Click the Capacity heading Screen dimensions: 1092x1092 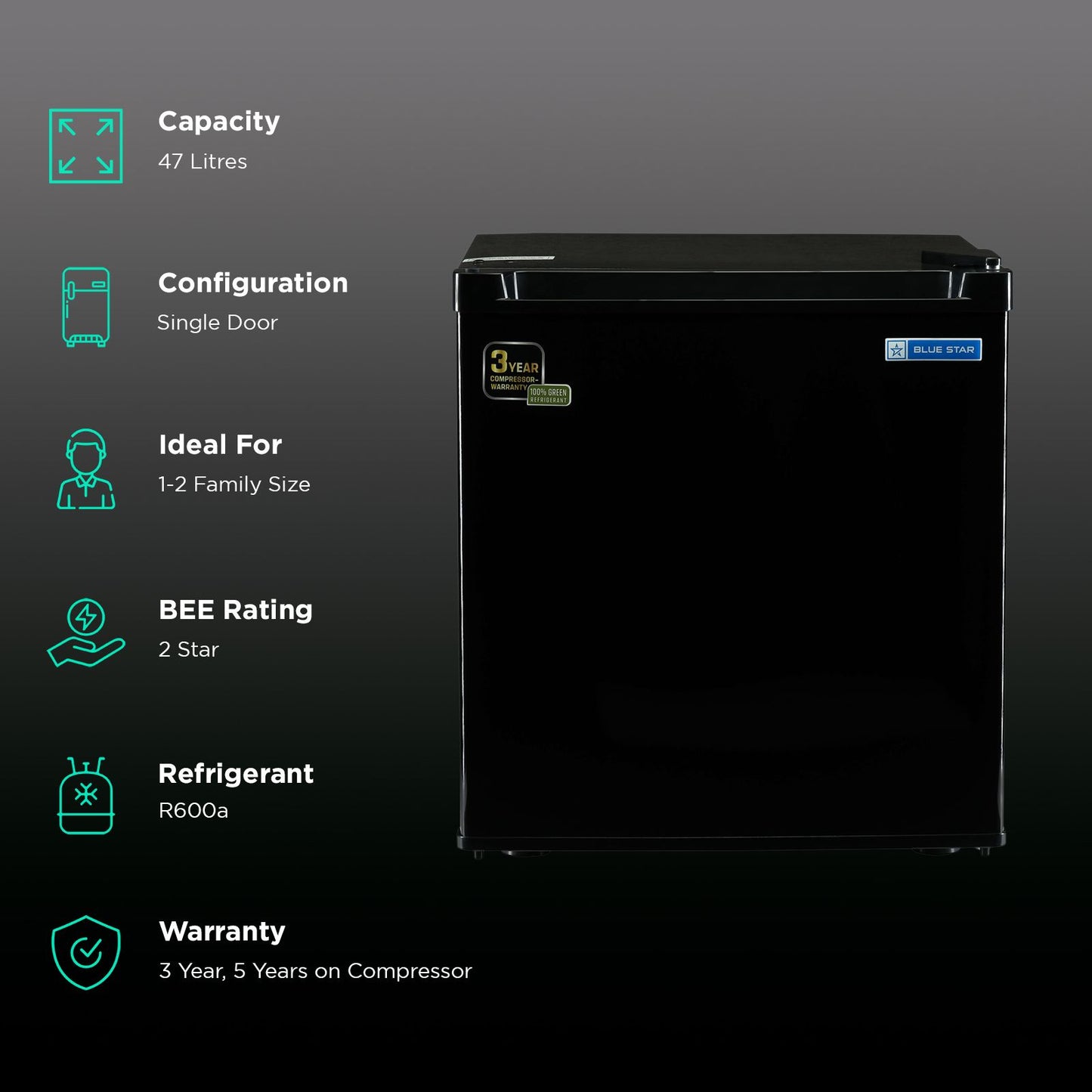(x=218, y=121)
